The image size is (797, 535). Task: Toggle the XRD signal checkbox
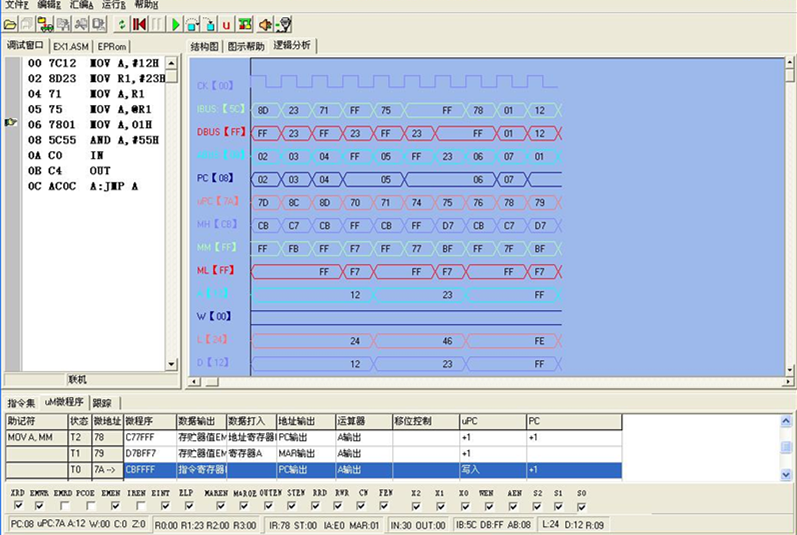pos(18,505)
